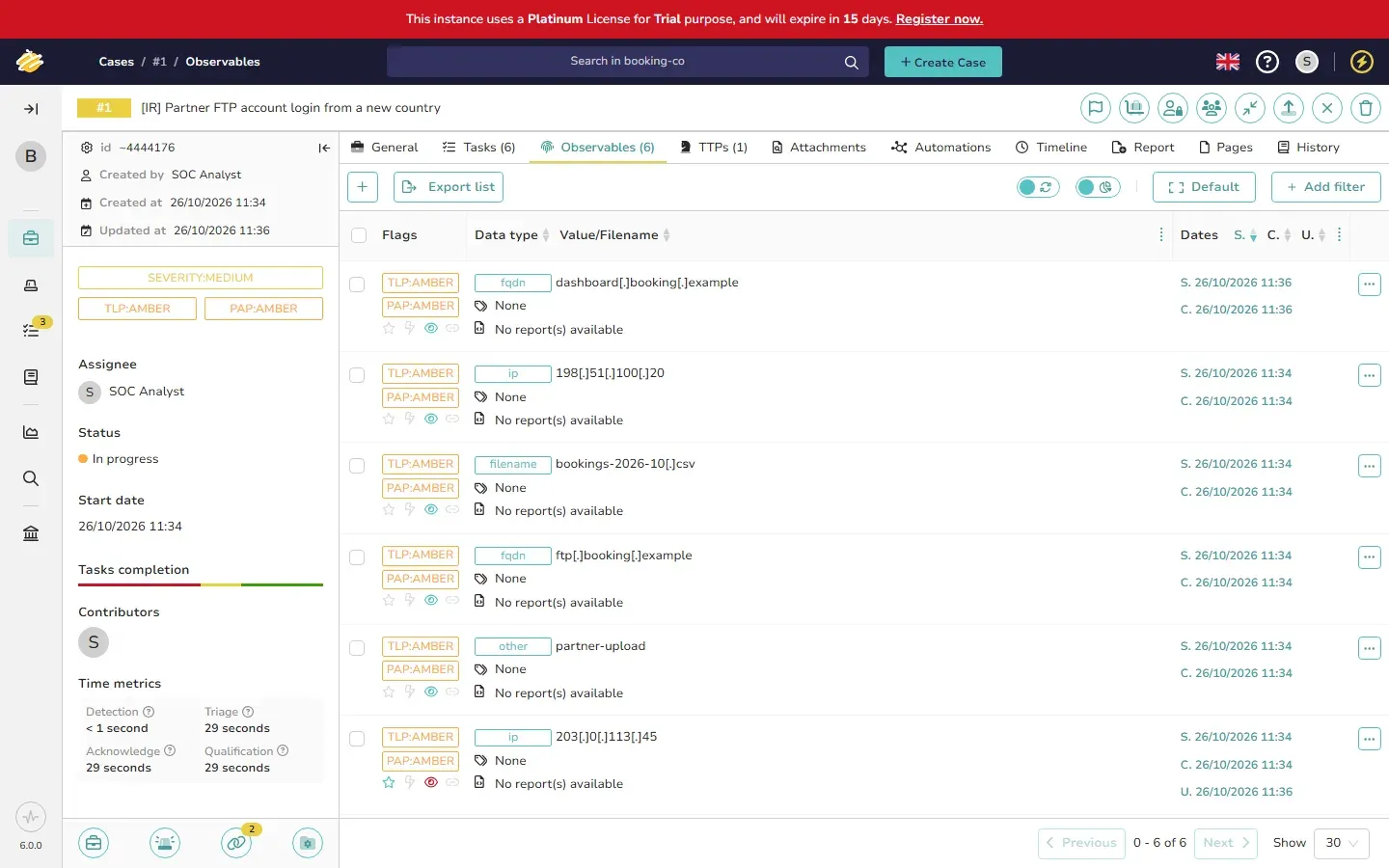The height and width of the screenshot is (868, 1389).
Task: Add an observable with the plus button
Action: (362, 187)
